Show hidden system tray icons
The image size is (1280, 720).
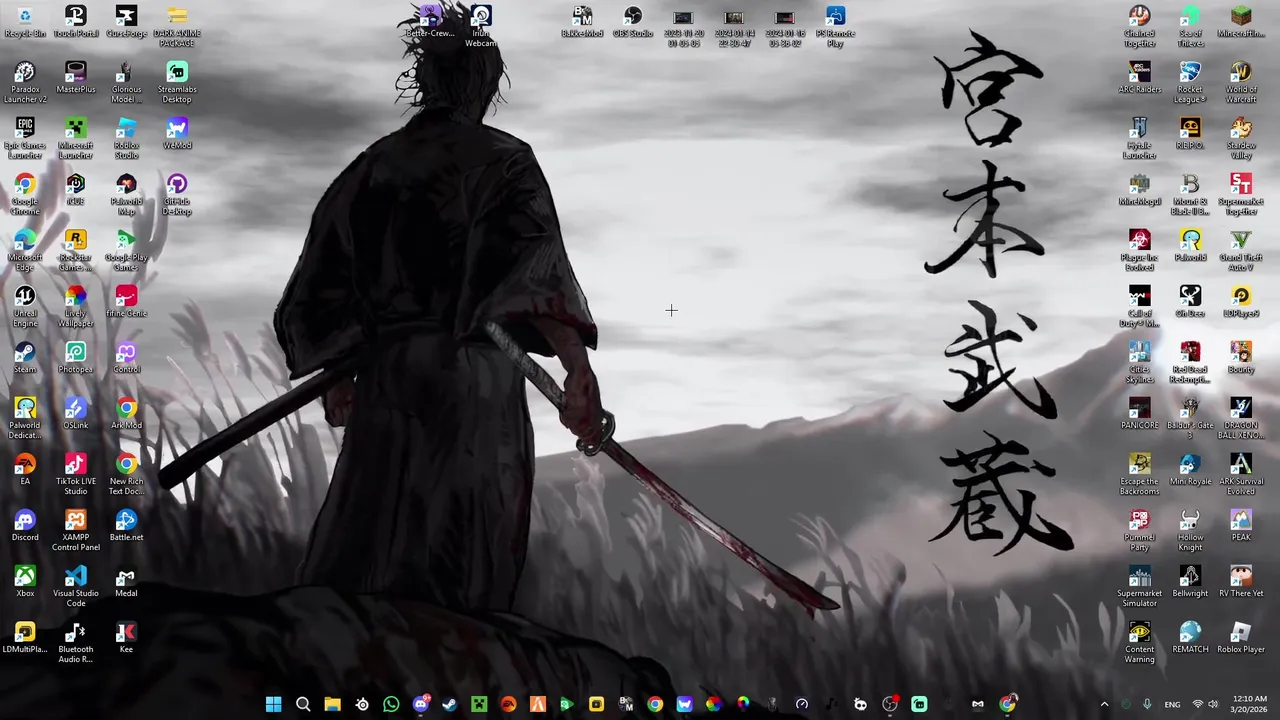click(1104, 704)
